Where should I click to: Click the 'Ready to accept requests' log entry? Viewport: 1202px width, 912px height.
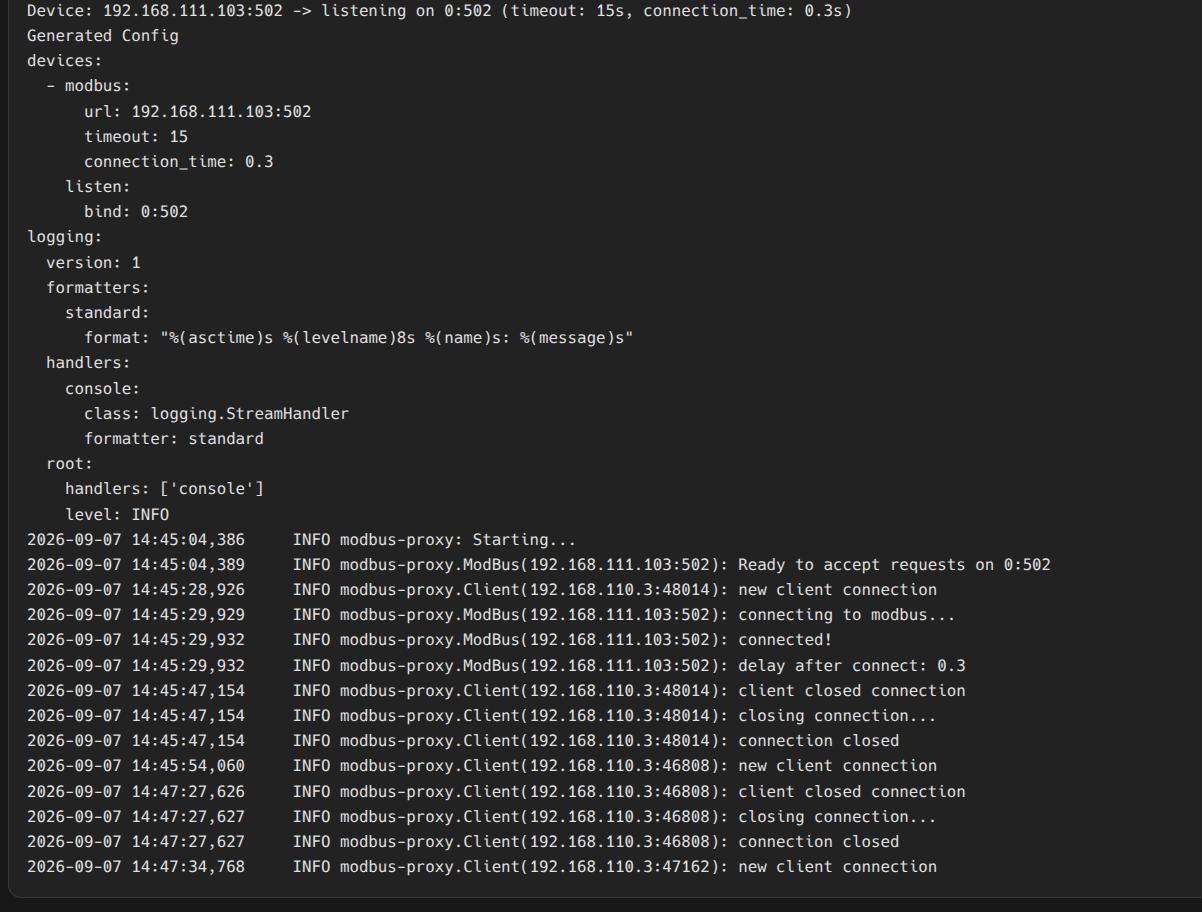pyautogui.click(x=539, y=565)
